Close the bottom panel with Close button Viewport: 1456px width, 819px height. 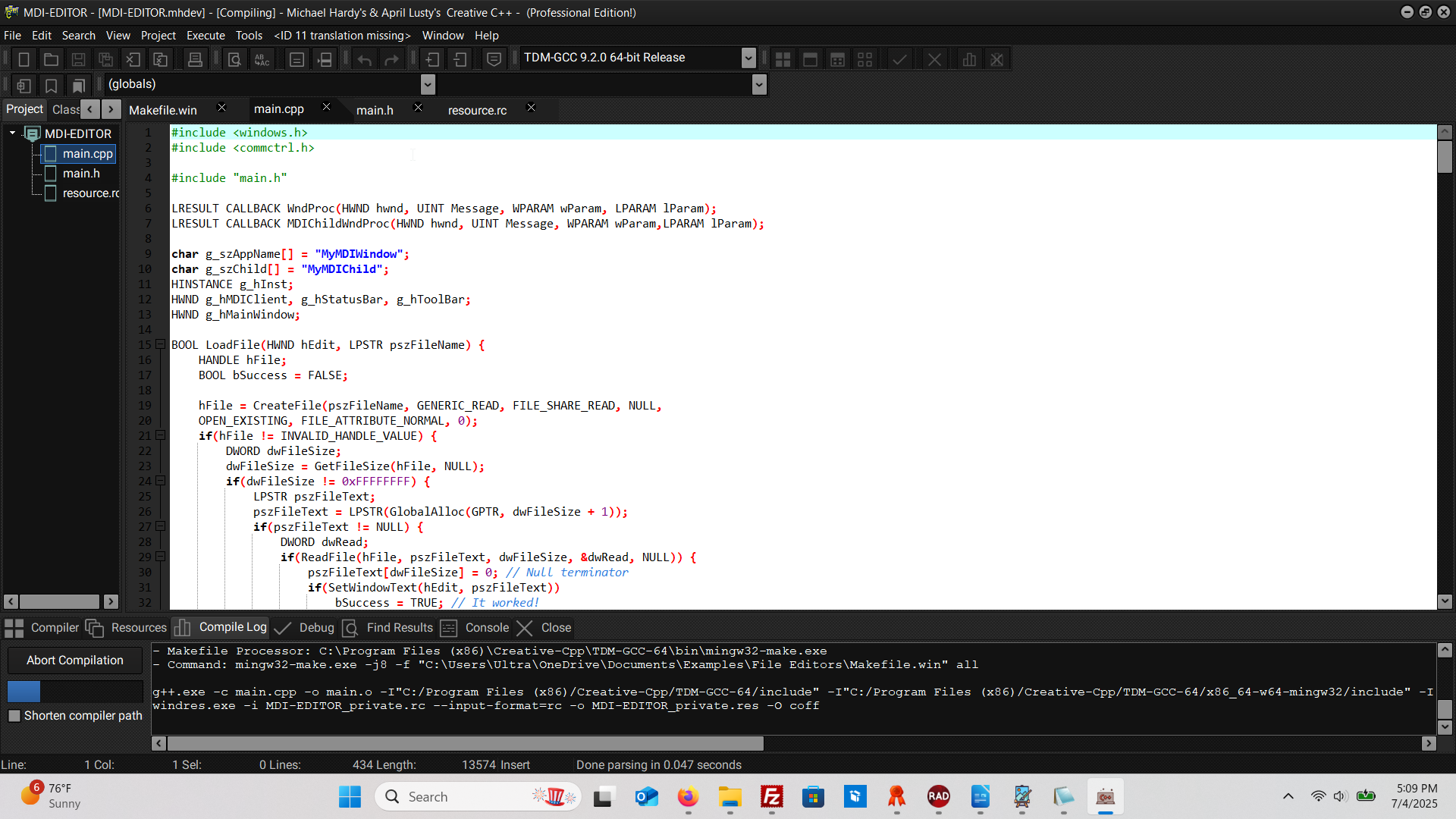544,628
